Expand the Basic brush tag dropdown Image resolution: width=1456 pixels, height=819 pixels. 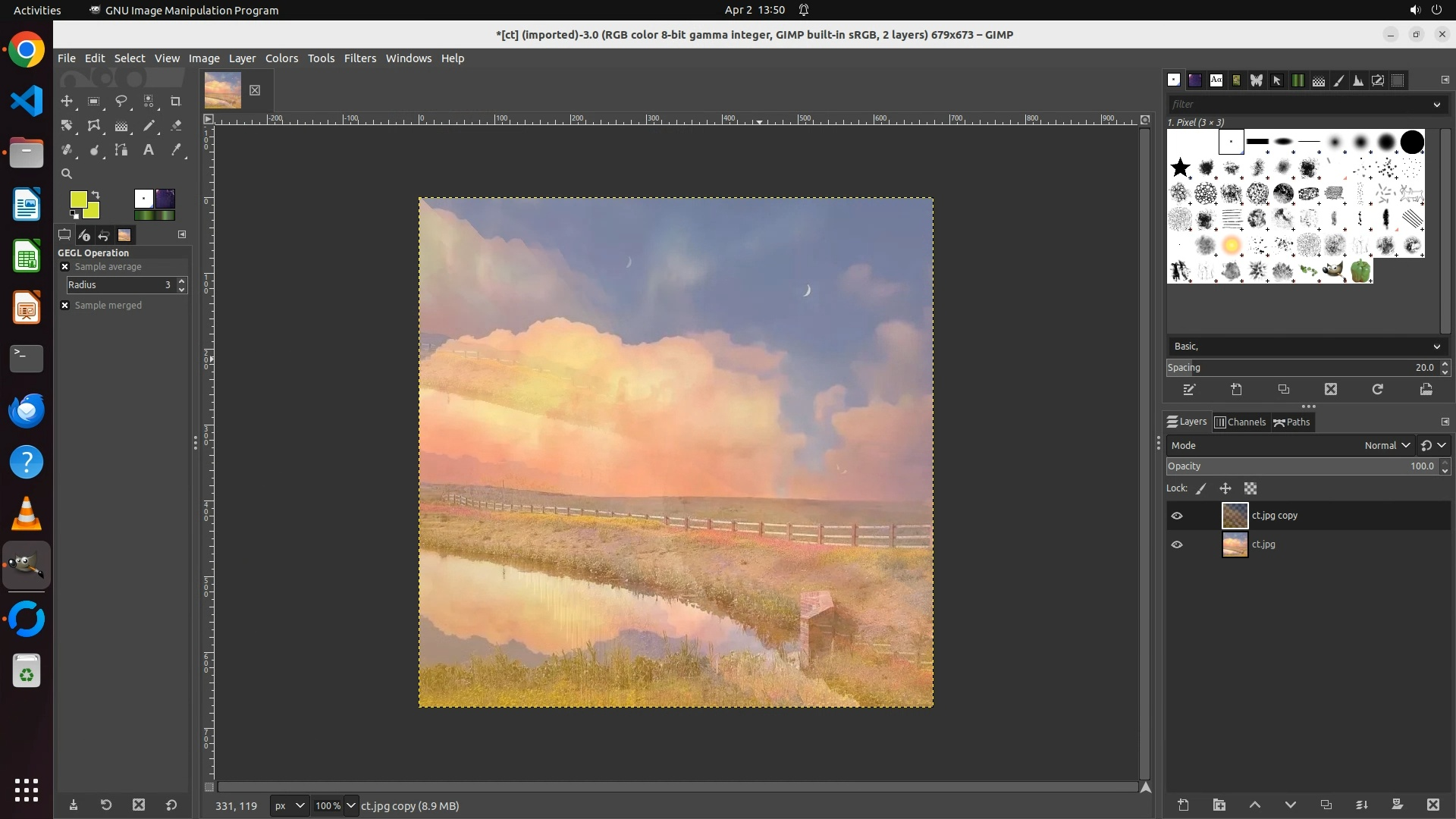point(1436,347)
